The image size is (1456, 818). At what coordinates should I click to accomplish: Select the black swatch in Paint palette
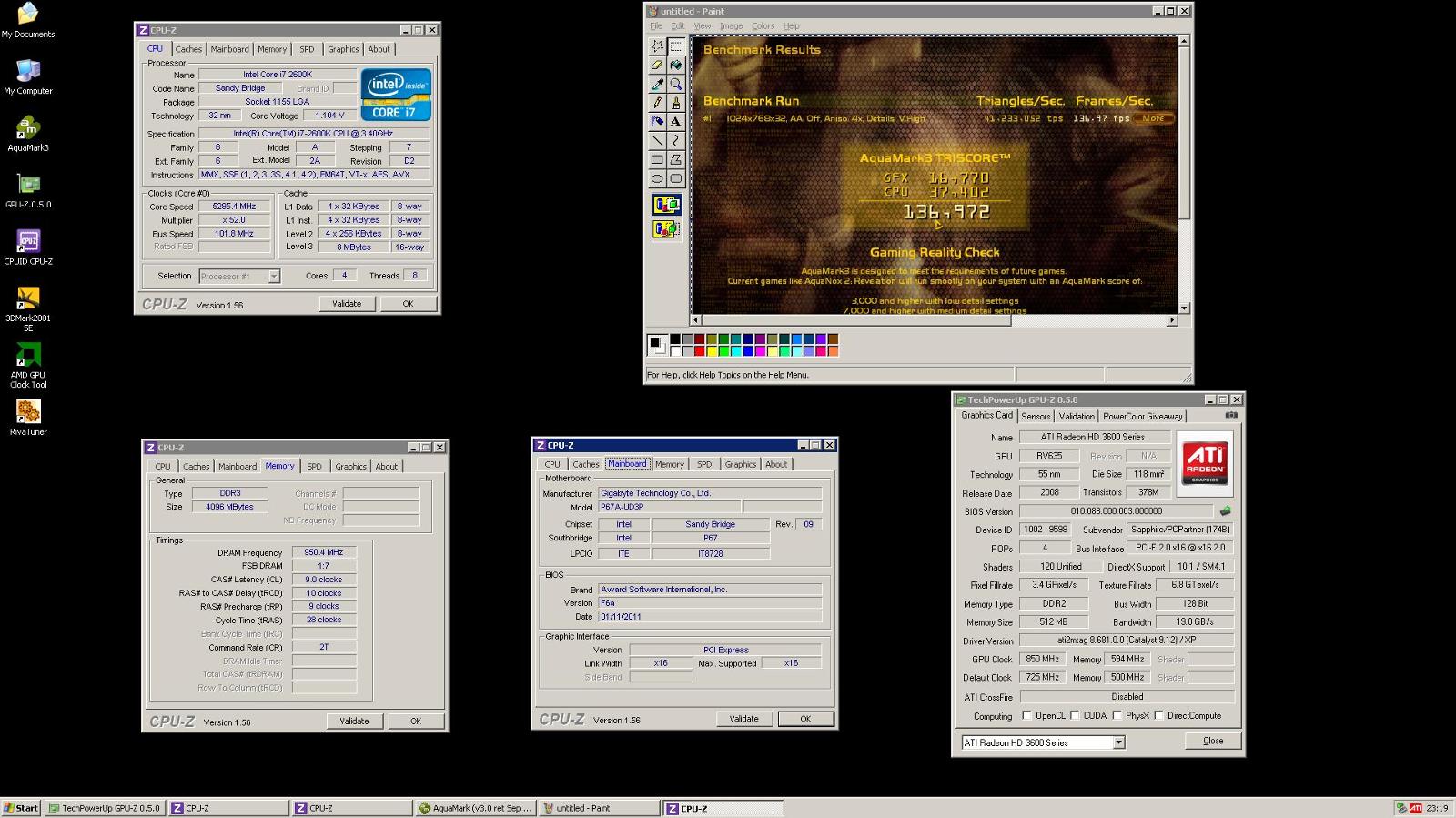[675, 338]
